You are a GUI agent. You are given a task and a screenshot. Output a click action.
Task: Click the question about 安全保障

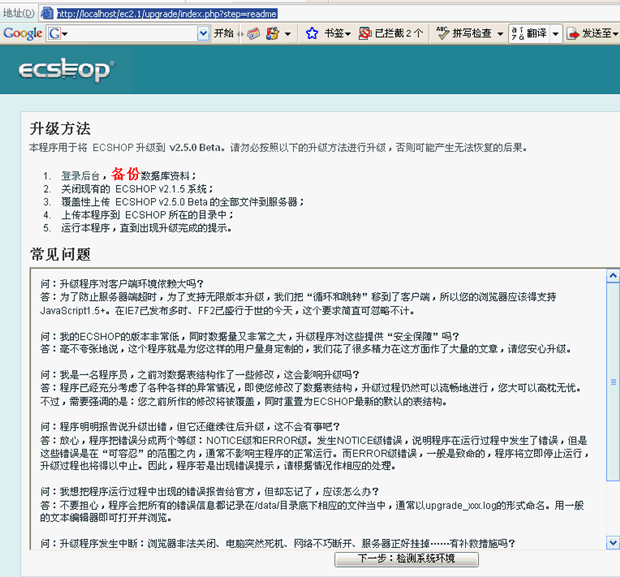click(x=250, y=337)
